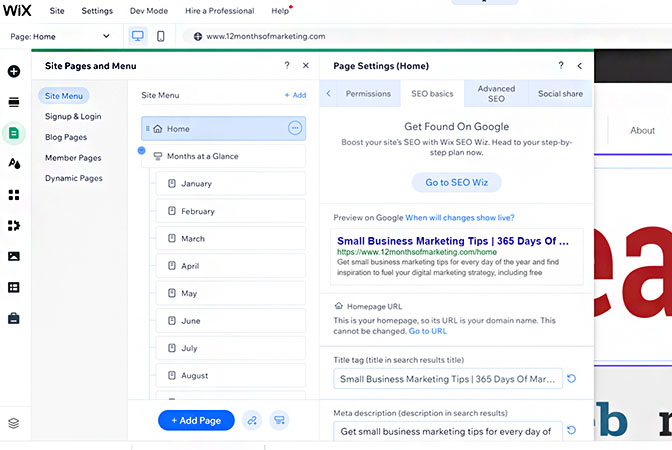Switch to mobile view icon
Screen dimensions: 672x450
coord(161,36)
